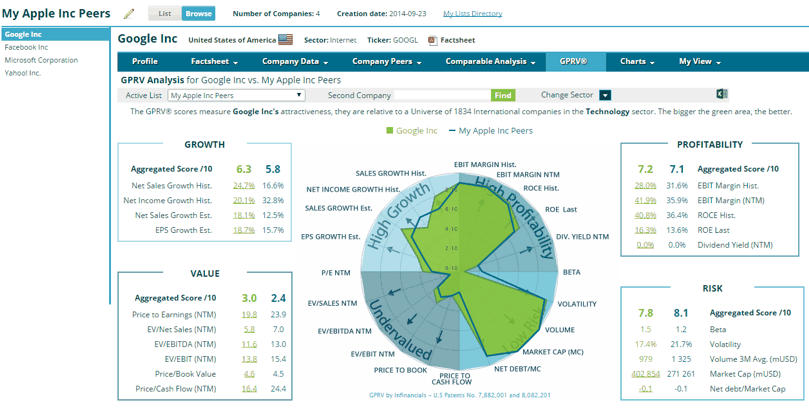
Task: Export GPRV analysis via Excel icon
Action: pyautogui.click(x=722, y=94)
